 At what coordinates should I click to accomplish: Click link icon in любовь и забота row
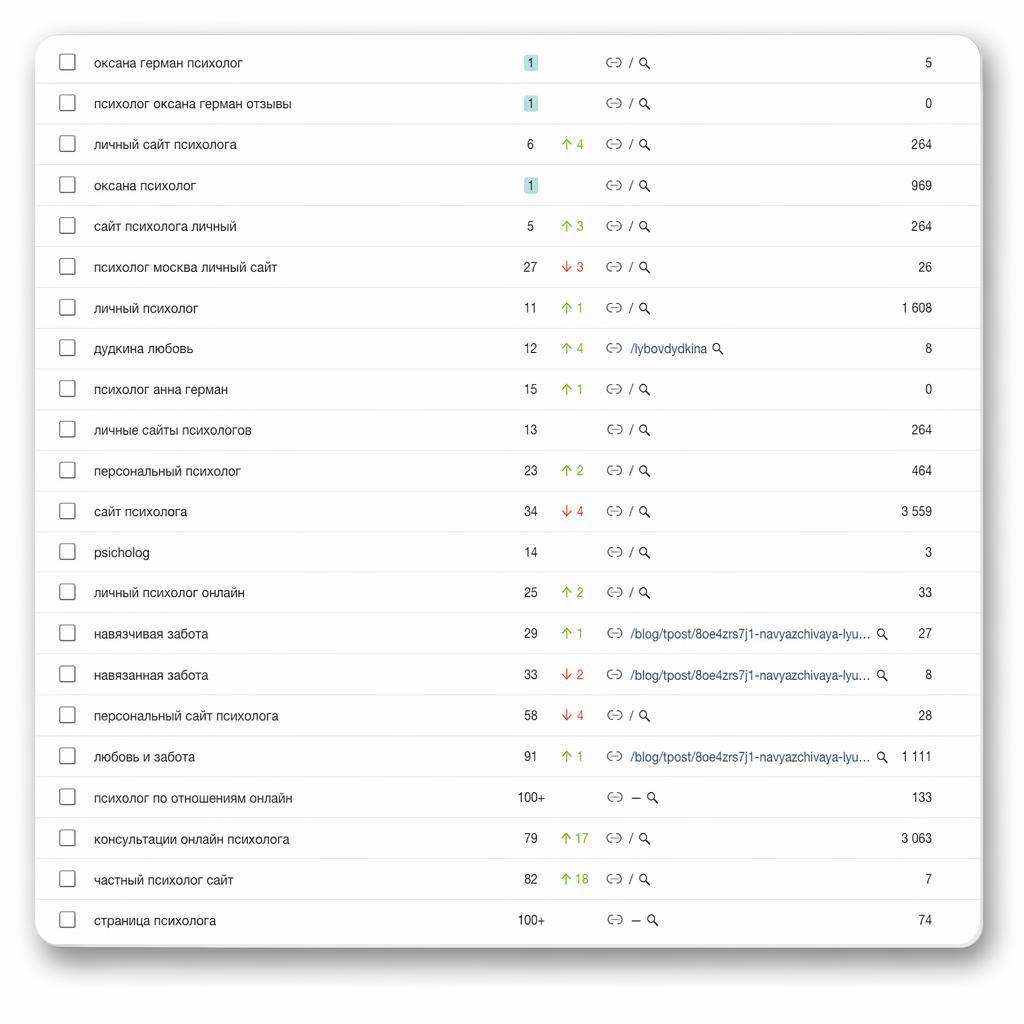coord(614,756)
